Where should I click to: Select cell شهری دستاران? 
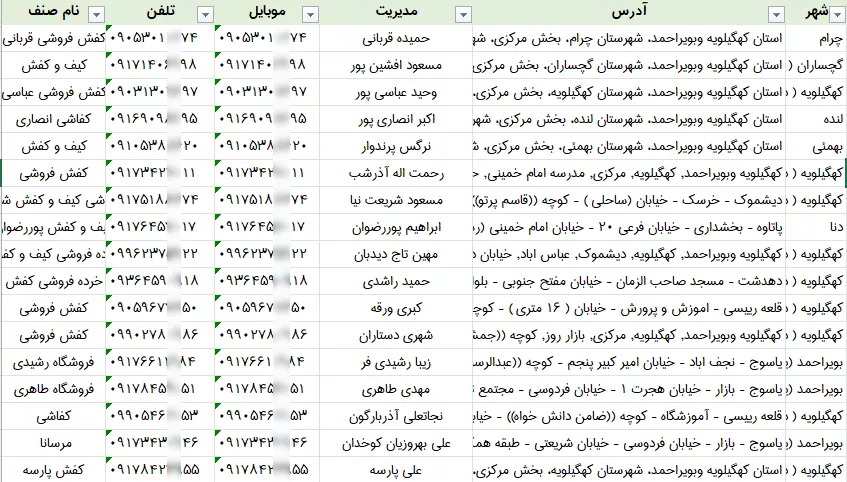(x=396, y=336)
